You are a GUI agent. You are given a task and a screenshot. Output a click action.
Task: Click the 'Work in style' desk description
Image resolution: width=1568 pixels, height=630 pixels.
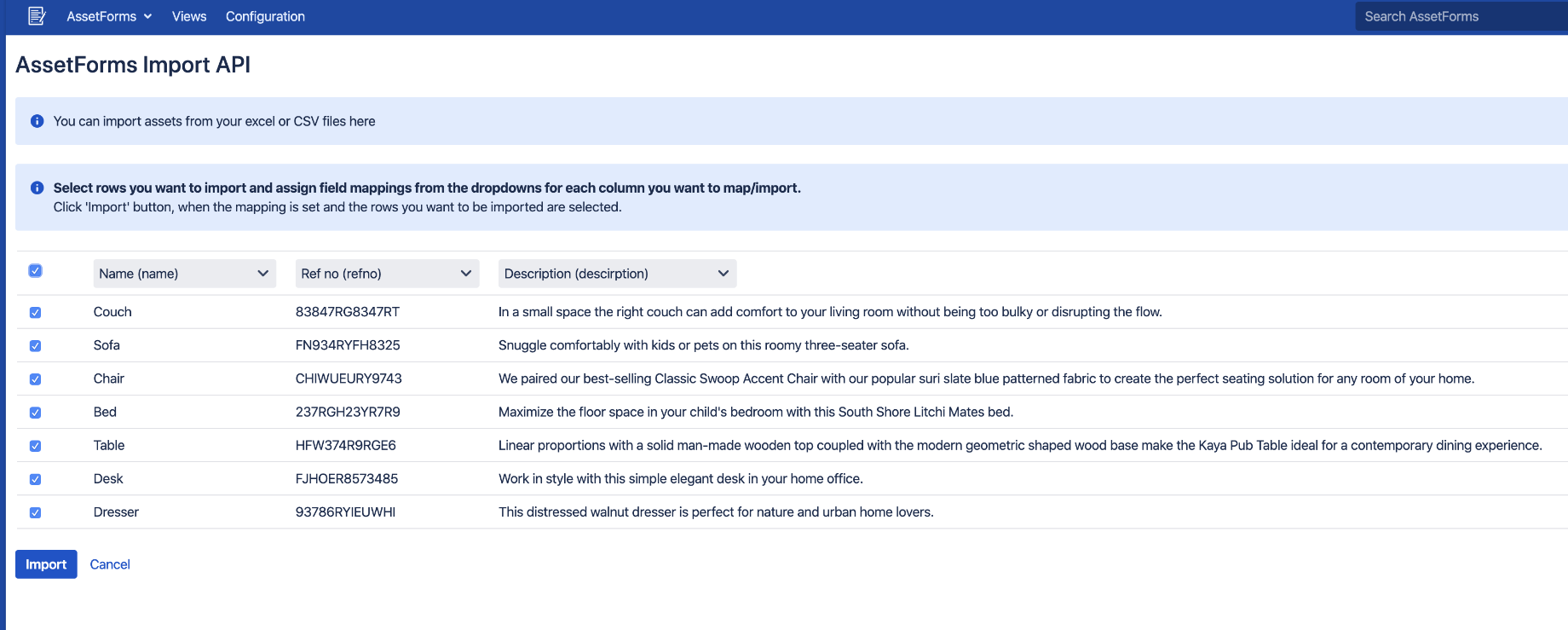click(681, 478)
